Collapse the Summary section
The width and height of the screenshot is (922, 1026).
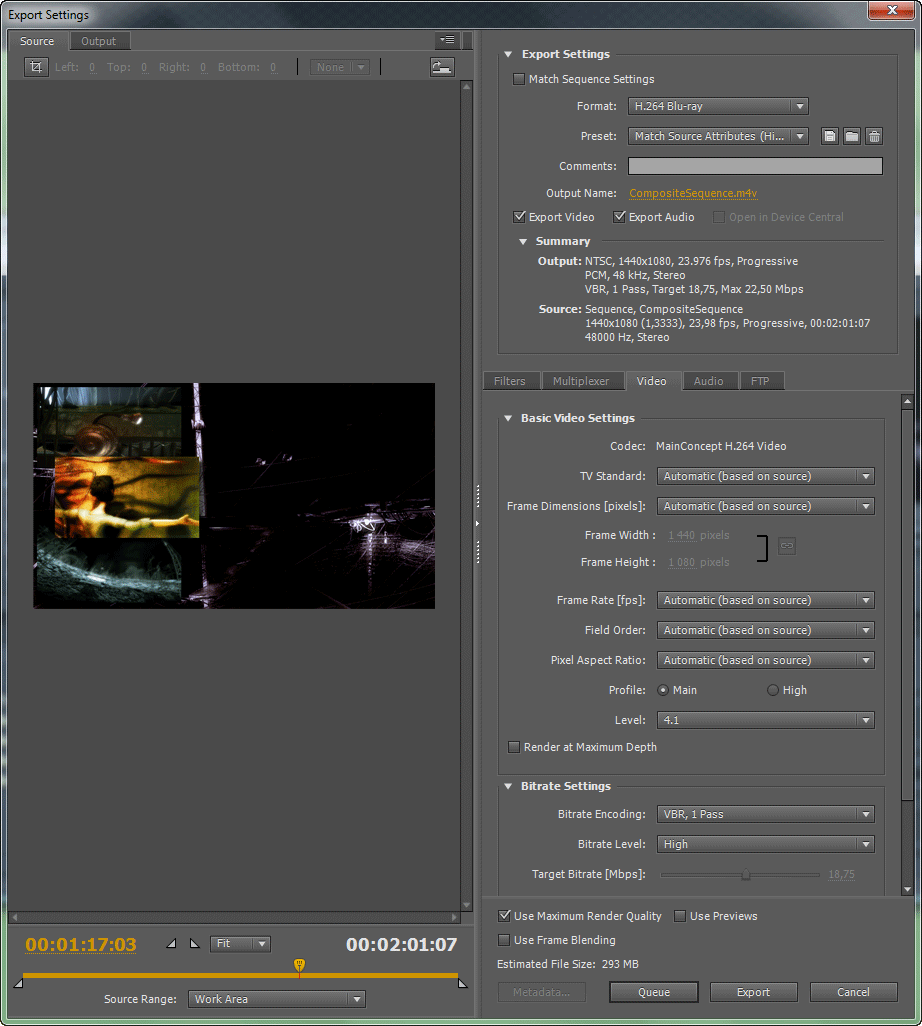[x=523, y=242]
